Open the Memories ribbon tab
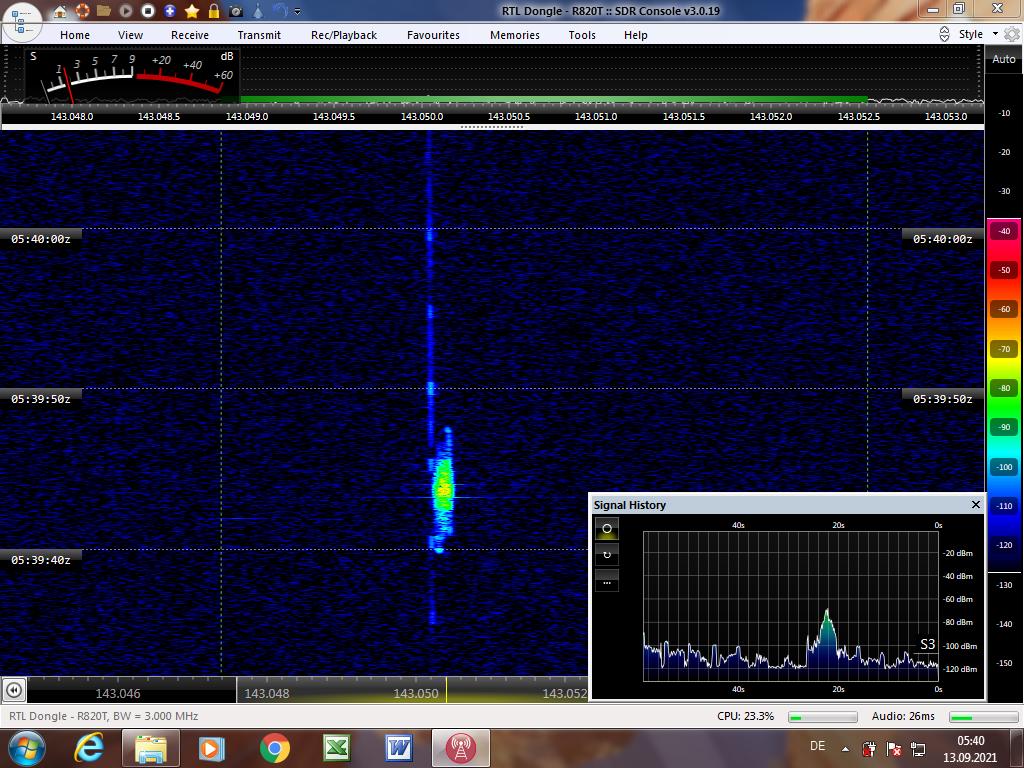The image size is (1024, 768). coord(515,35)
